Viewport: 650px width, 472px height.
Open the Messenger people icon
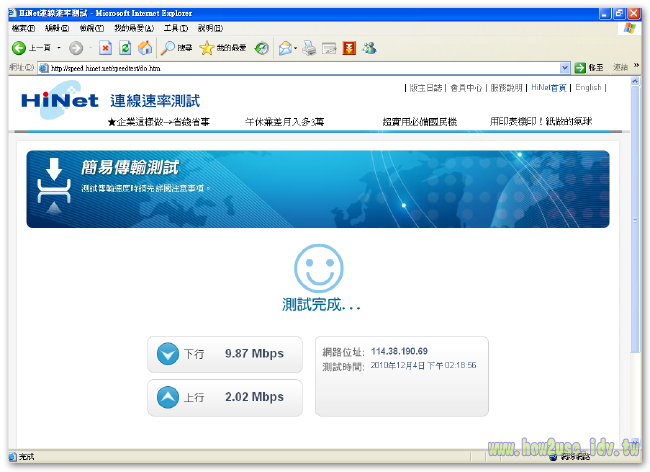[369, 48]
